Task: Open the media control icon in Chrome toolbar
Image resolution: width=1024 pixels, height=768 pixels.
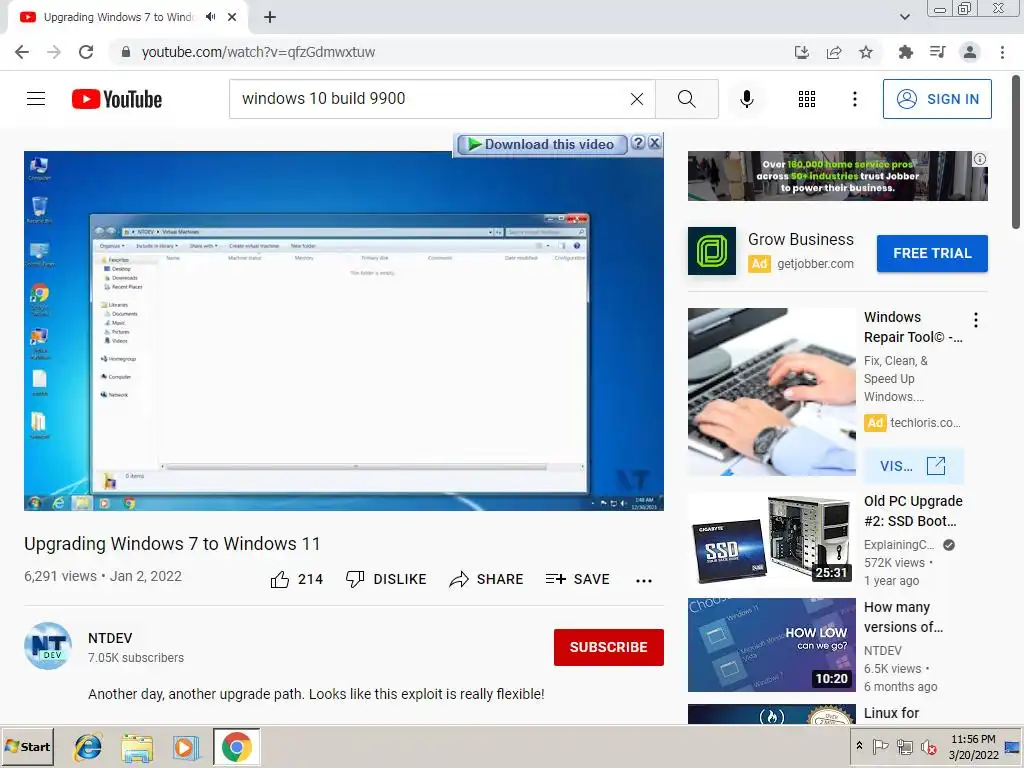Action: (x=937, y=52)
